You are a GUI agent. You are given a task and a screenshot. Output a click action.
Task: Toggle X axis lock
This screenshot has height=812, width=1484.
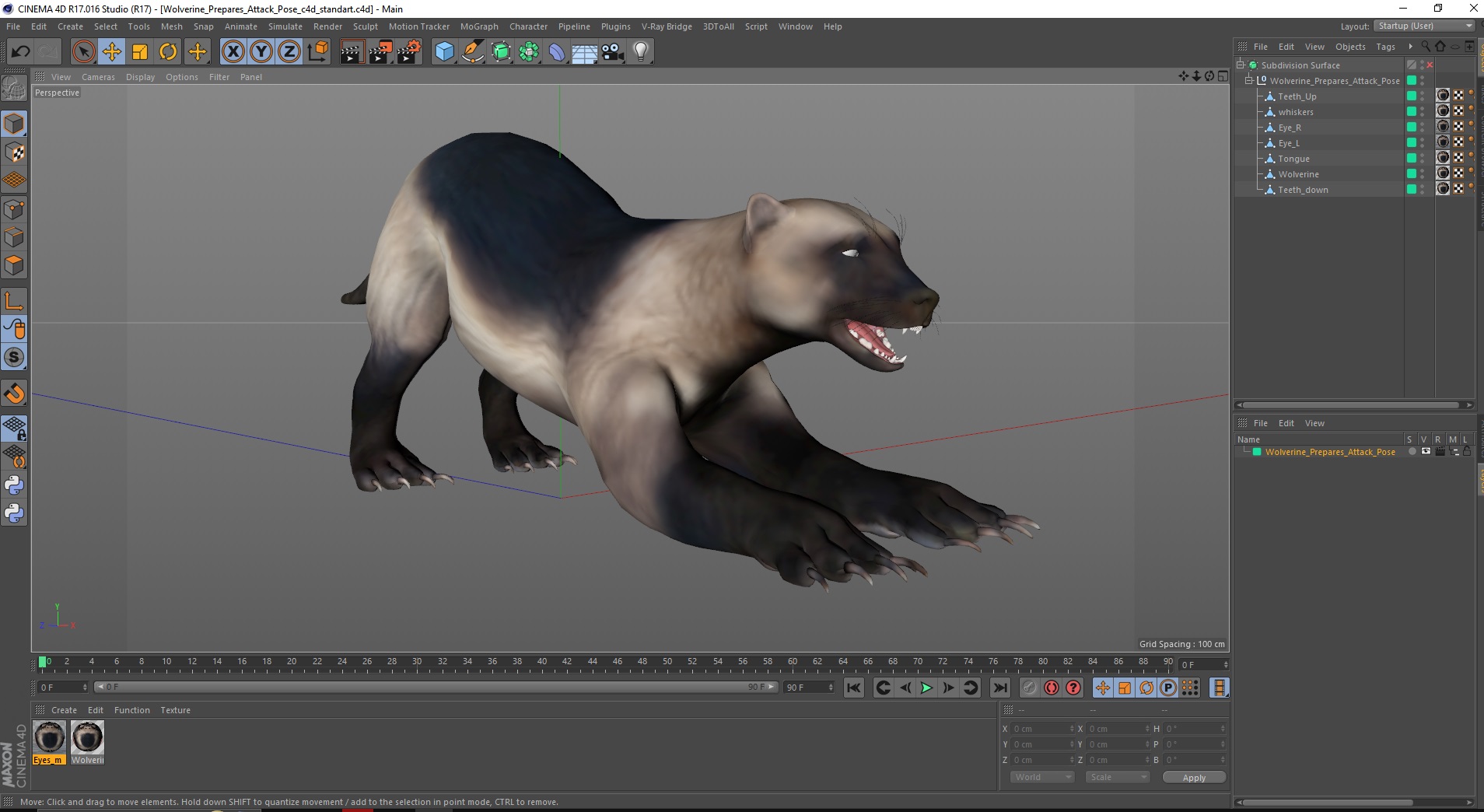pos(233,52)
